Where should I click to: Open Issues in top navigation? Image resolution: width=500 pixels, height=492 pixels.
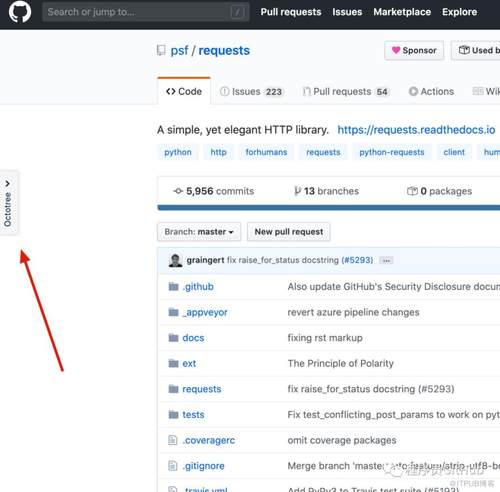347,12
